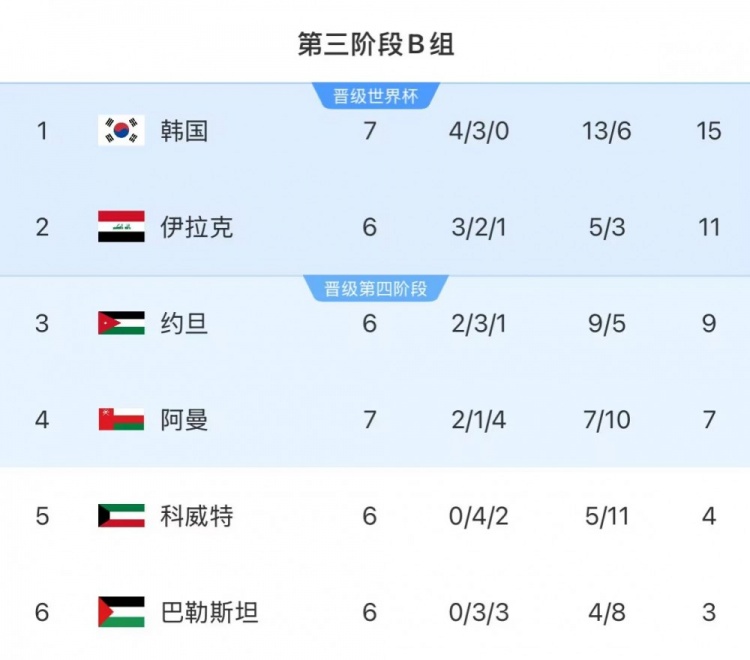The width and height of the screenshot is (750, 660).
Task: Click the 晋级世界杯 label tab
Action: tap(375, 97)
